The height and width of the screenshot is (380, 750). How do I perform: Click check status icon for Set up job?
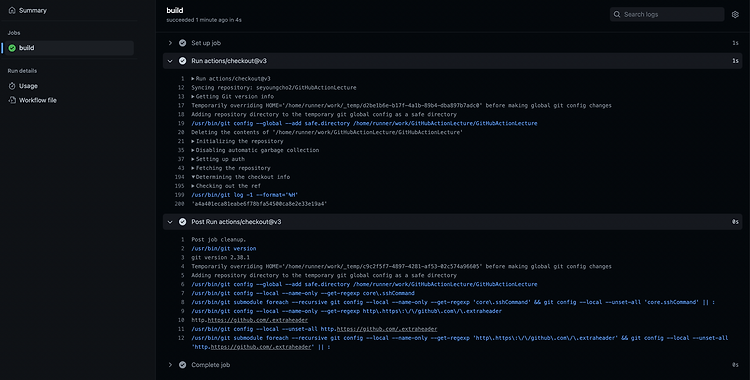182,43
